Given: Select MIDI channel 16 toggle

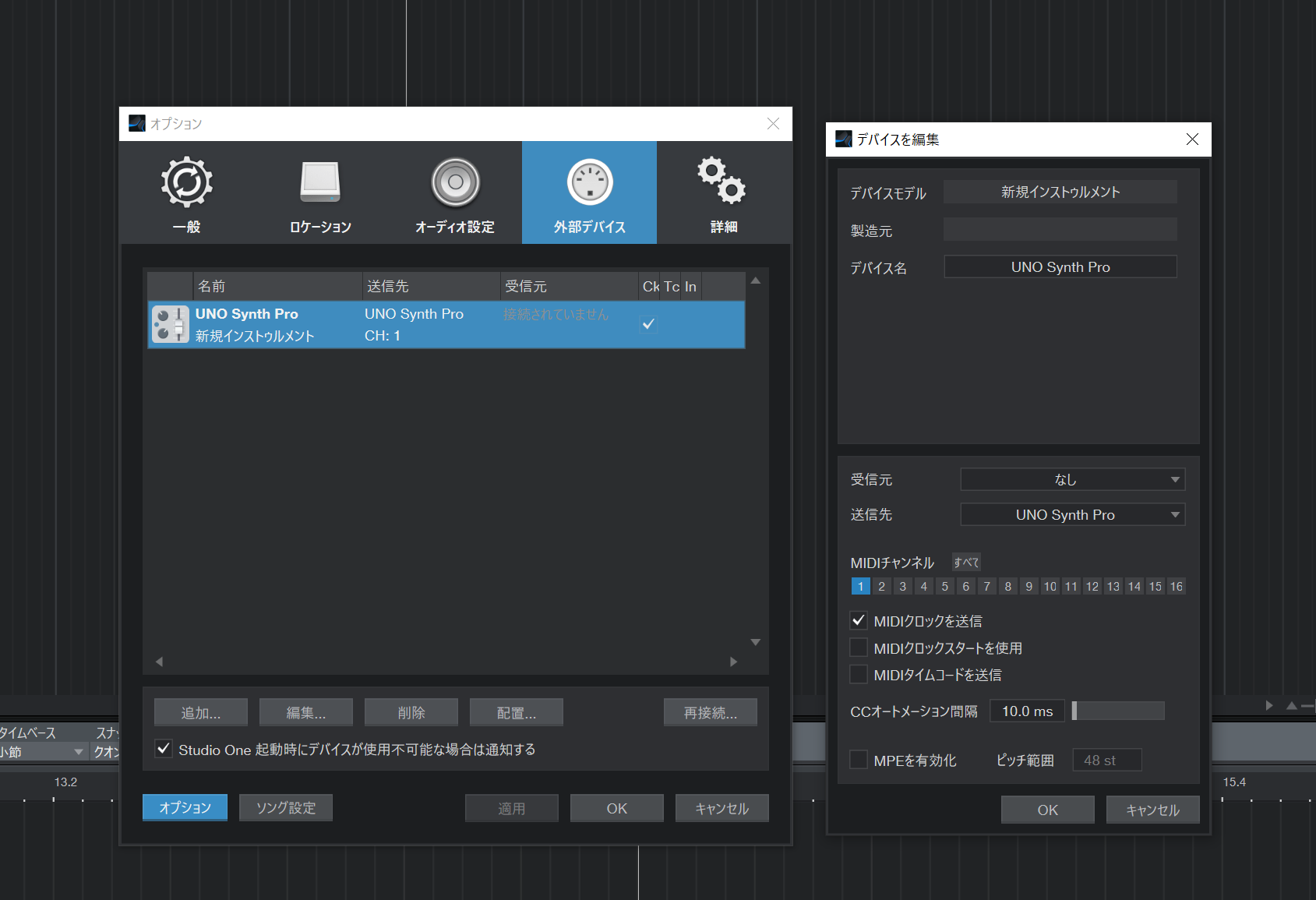Looking at the screenshot, I should 1177,586.
